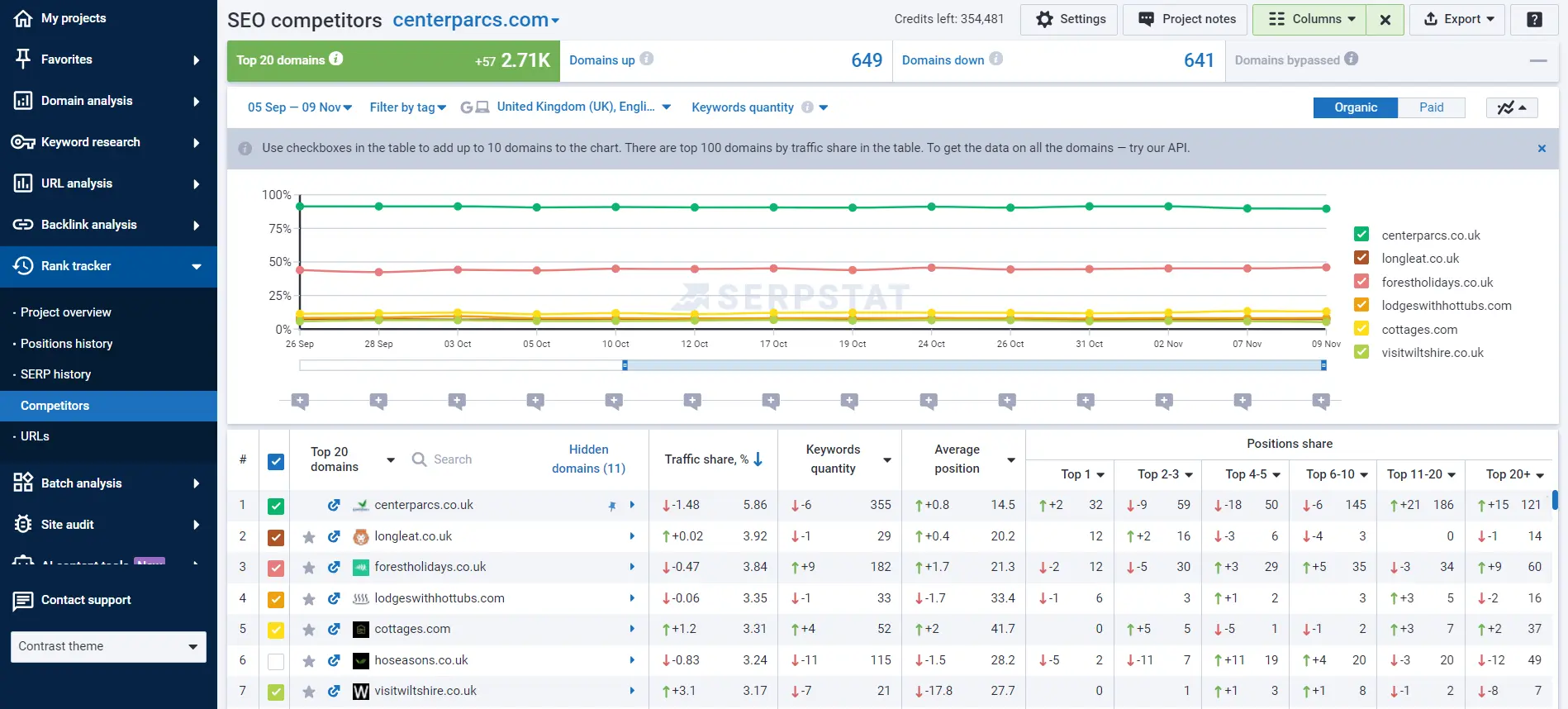Click the Rank tracker clock icon
This screenshot has height=709, width=1568.
(x=23, y=266)
